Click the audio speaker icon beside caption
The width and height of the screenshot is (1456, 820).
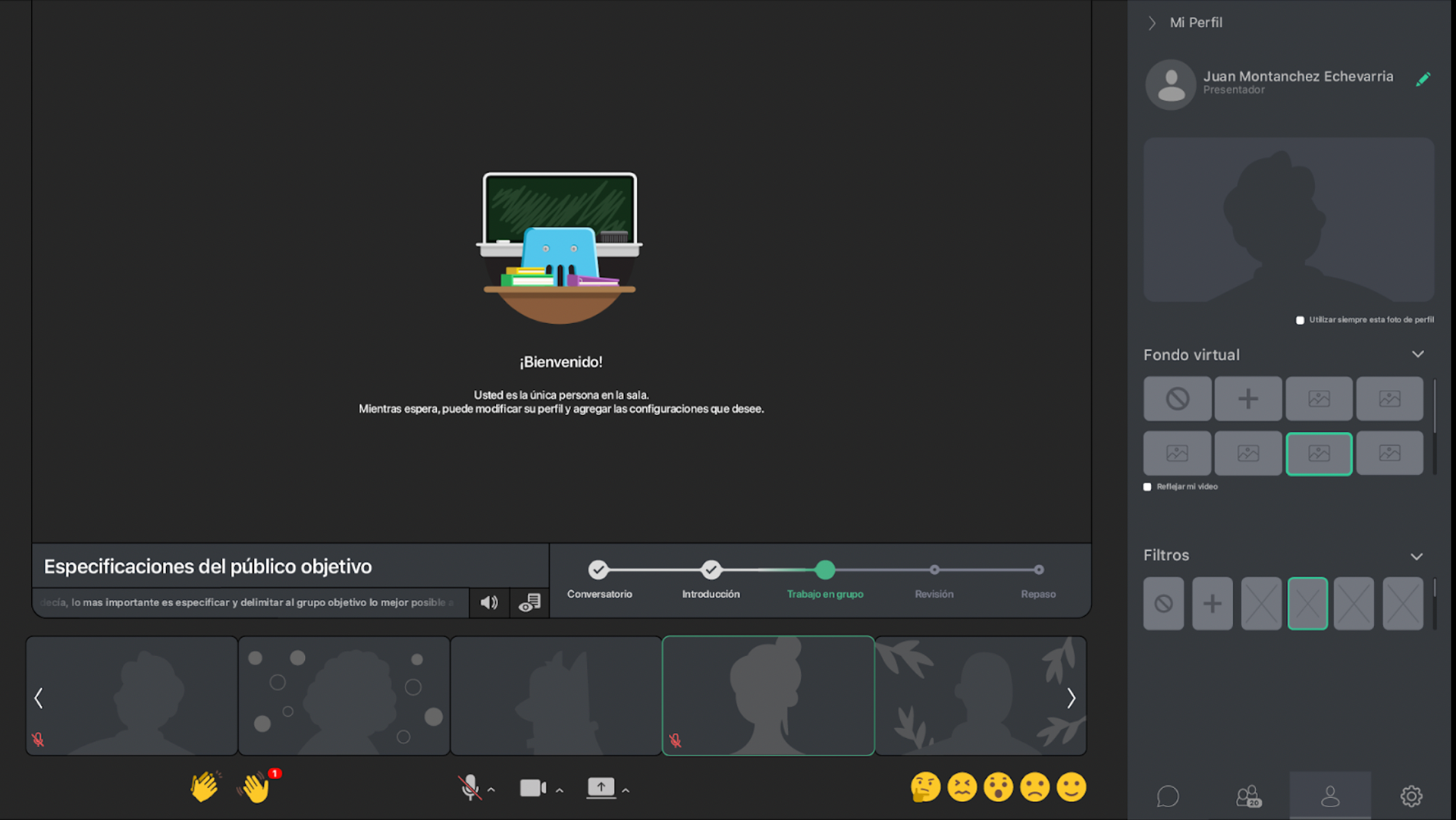489,603
